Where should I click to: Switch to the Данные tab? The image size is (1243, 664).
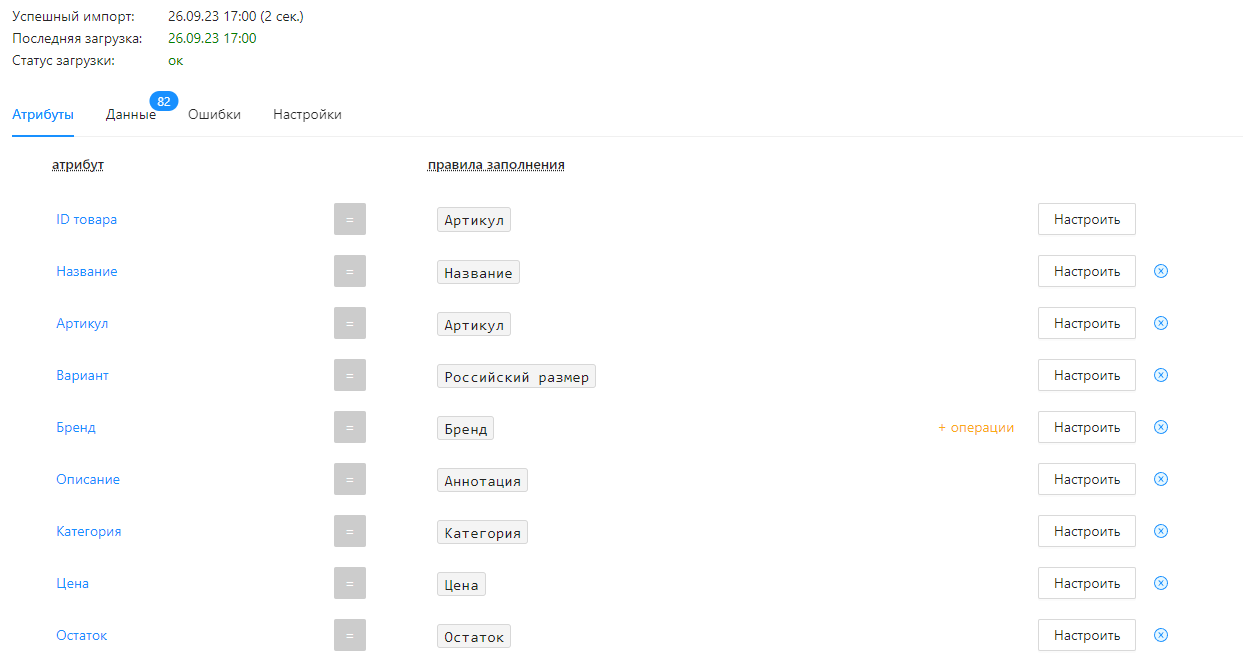(x=131, y=115)
